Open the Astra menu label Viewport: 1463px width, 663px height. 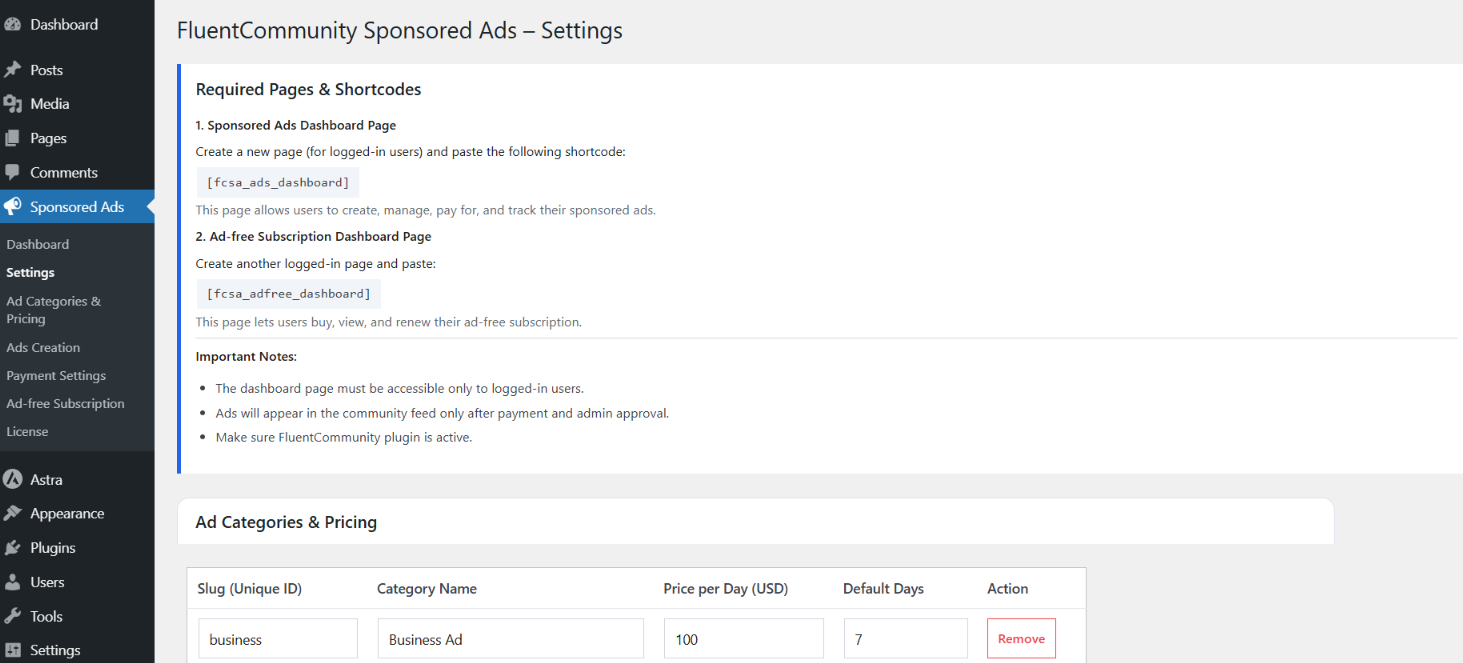tap(46, 479)
